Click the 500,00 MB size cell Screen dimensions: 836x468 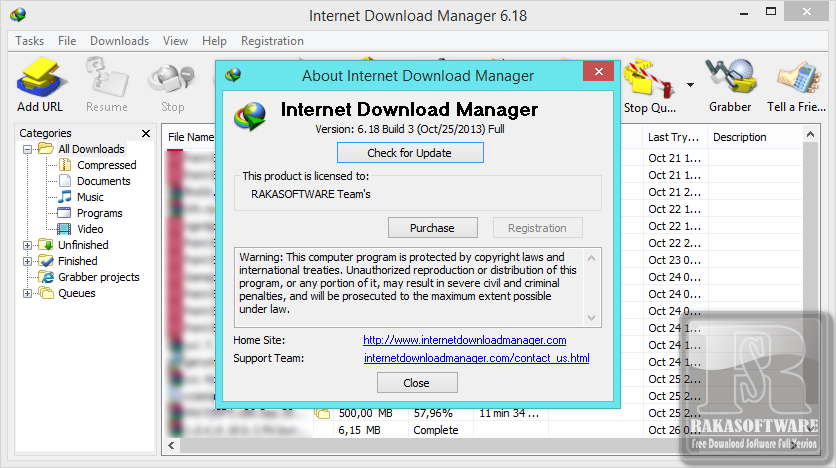[x=366, y=413]
